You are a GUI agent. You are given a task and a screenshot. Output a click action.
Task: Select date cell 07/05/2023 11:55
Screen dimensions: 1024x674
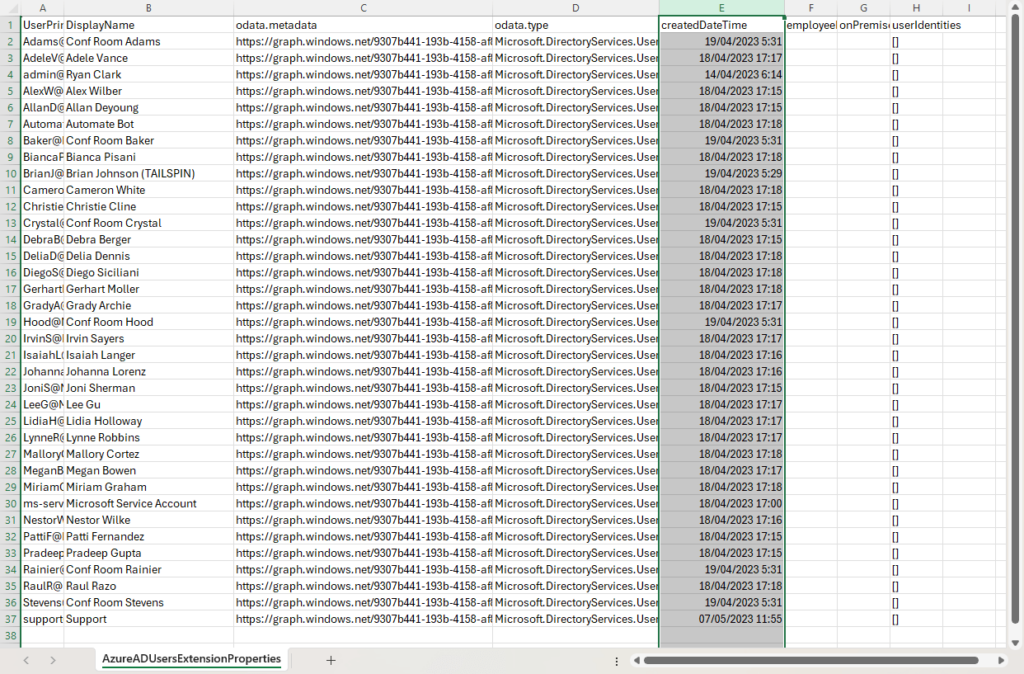[x=722, y=619]
